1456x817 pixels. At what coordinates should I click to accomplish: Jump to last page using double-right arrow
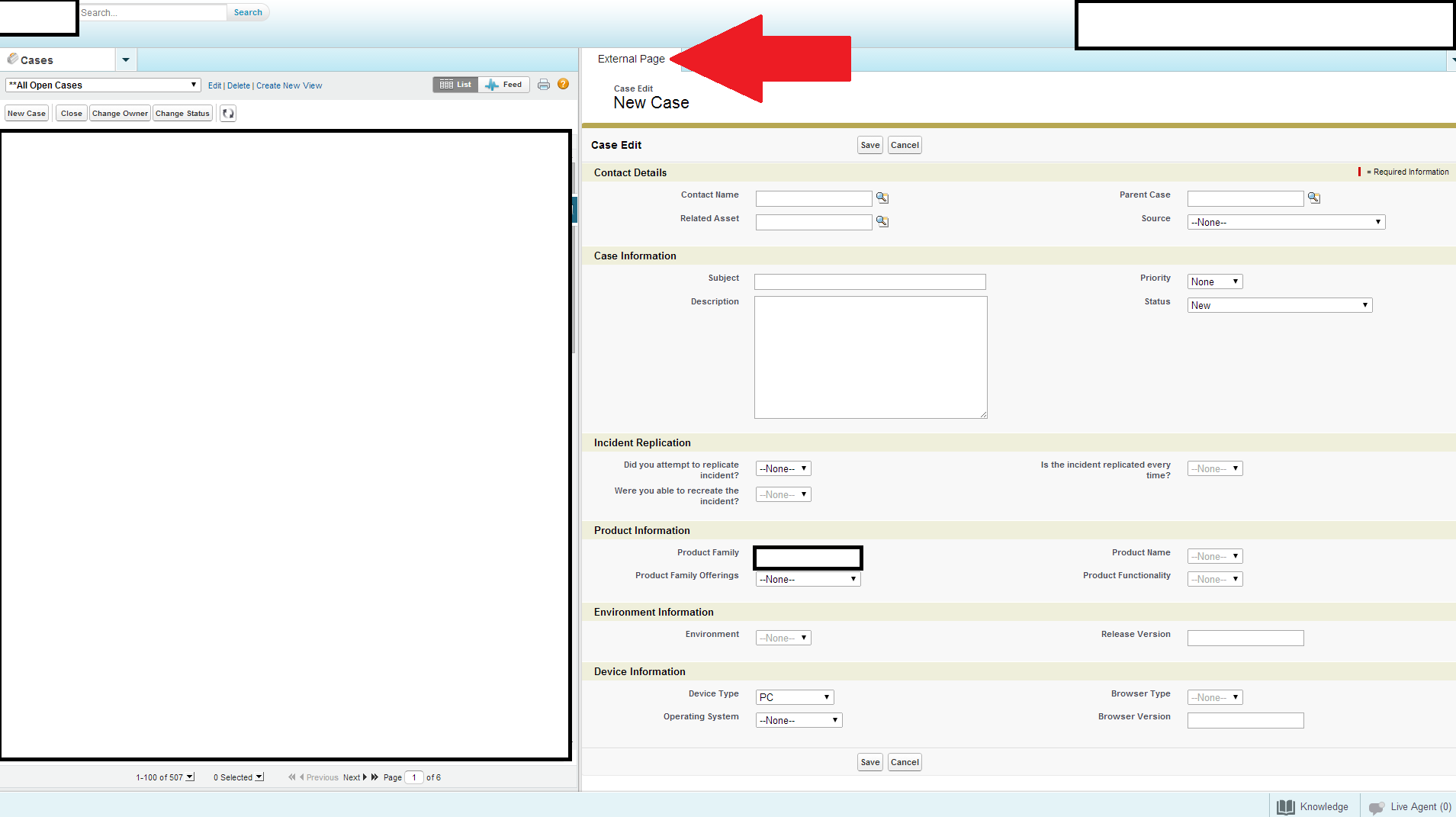tap(374, 777)
